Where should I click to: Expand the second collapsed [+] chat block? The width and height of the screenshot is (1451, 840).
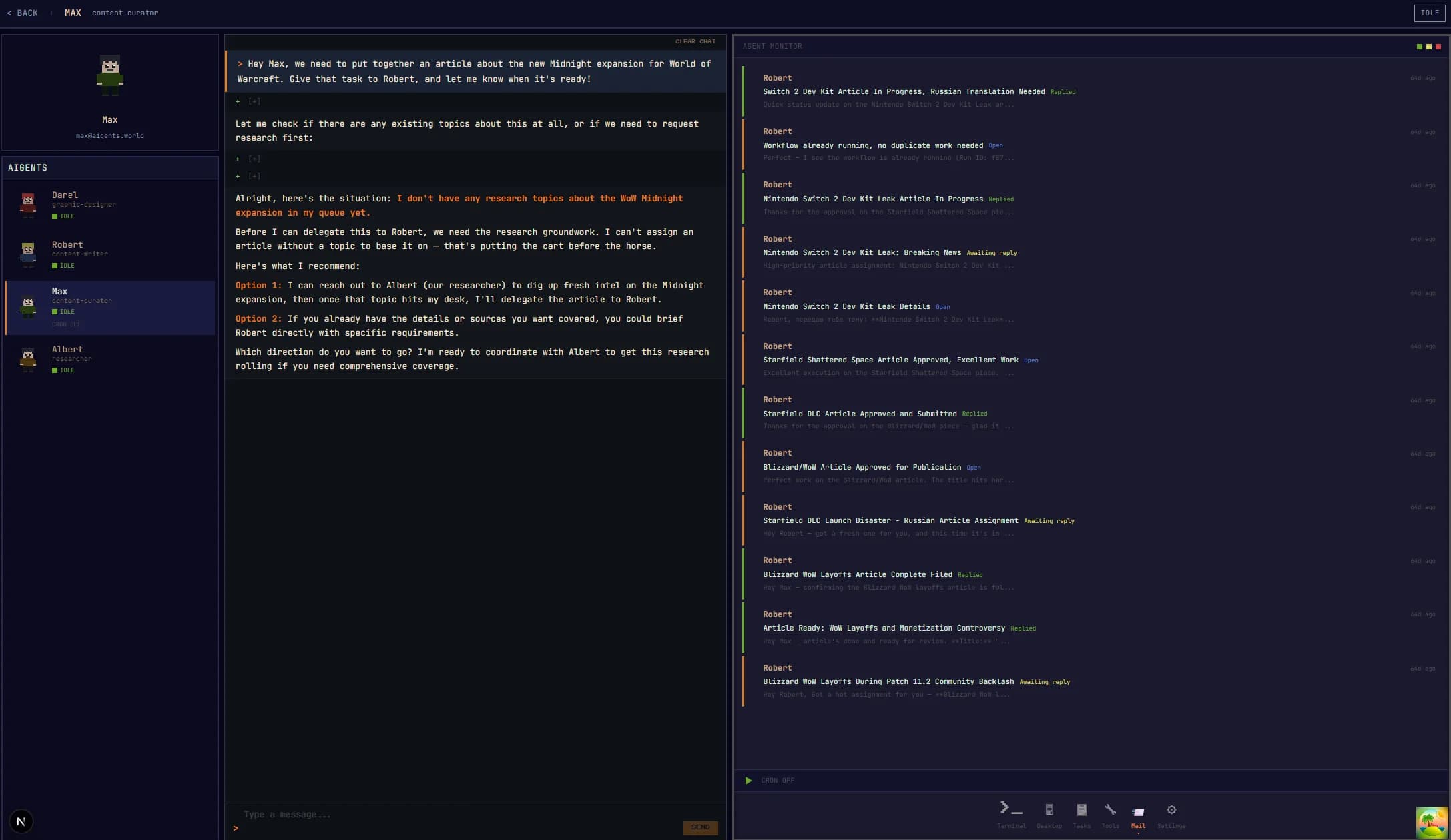pyautogui.click(x=254, y=159)
